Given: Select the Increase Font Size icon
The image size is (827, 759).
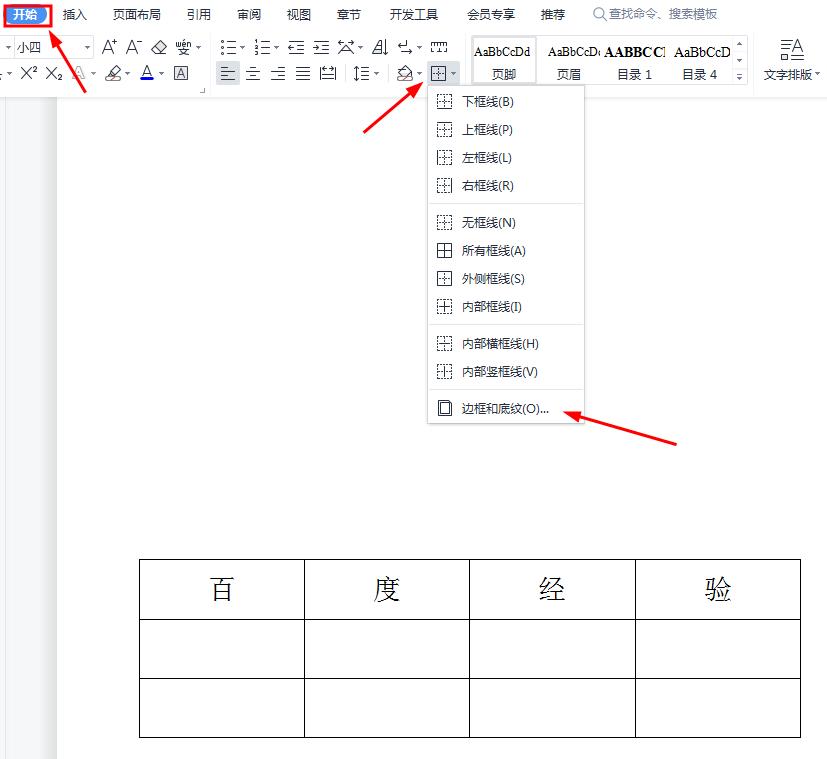Looking at the screenshot, I should 109,46.
